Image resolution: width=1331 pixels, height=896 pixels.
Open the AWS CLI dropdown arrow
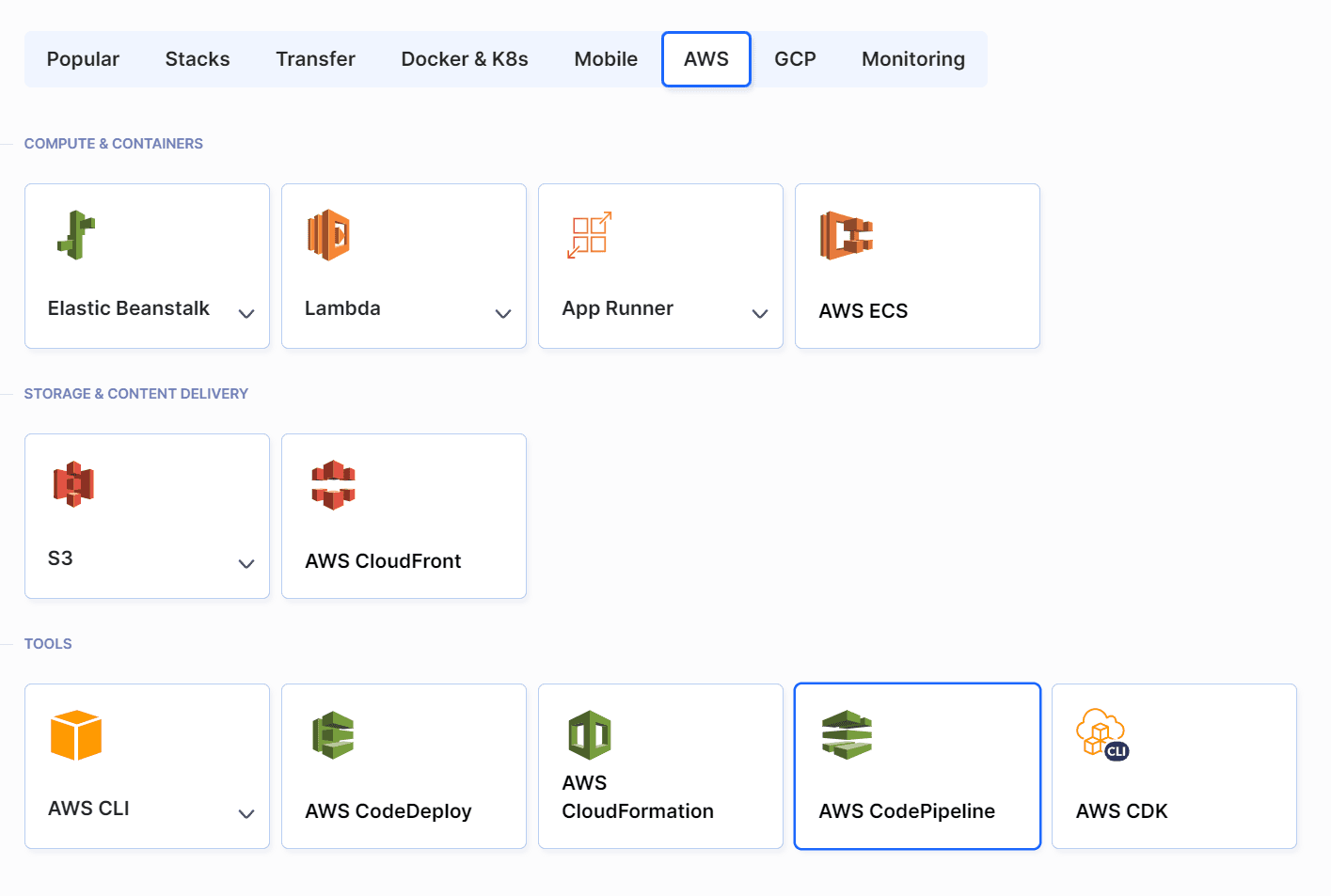[x=246, y=813]
